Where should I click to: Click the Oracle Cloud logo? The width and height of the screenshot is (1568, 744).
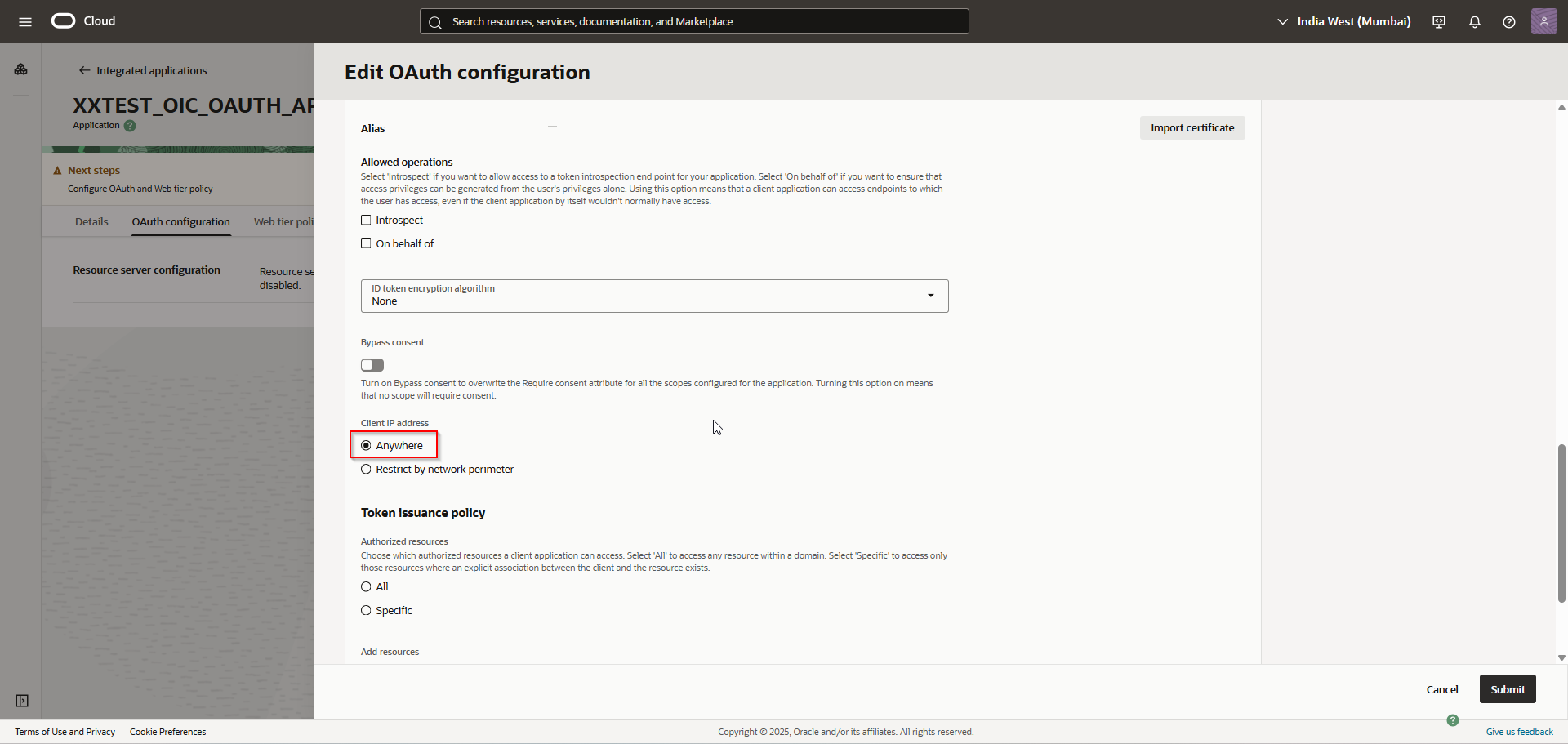(x=62, y=20)
